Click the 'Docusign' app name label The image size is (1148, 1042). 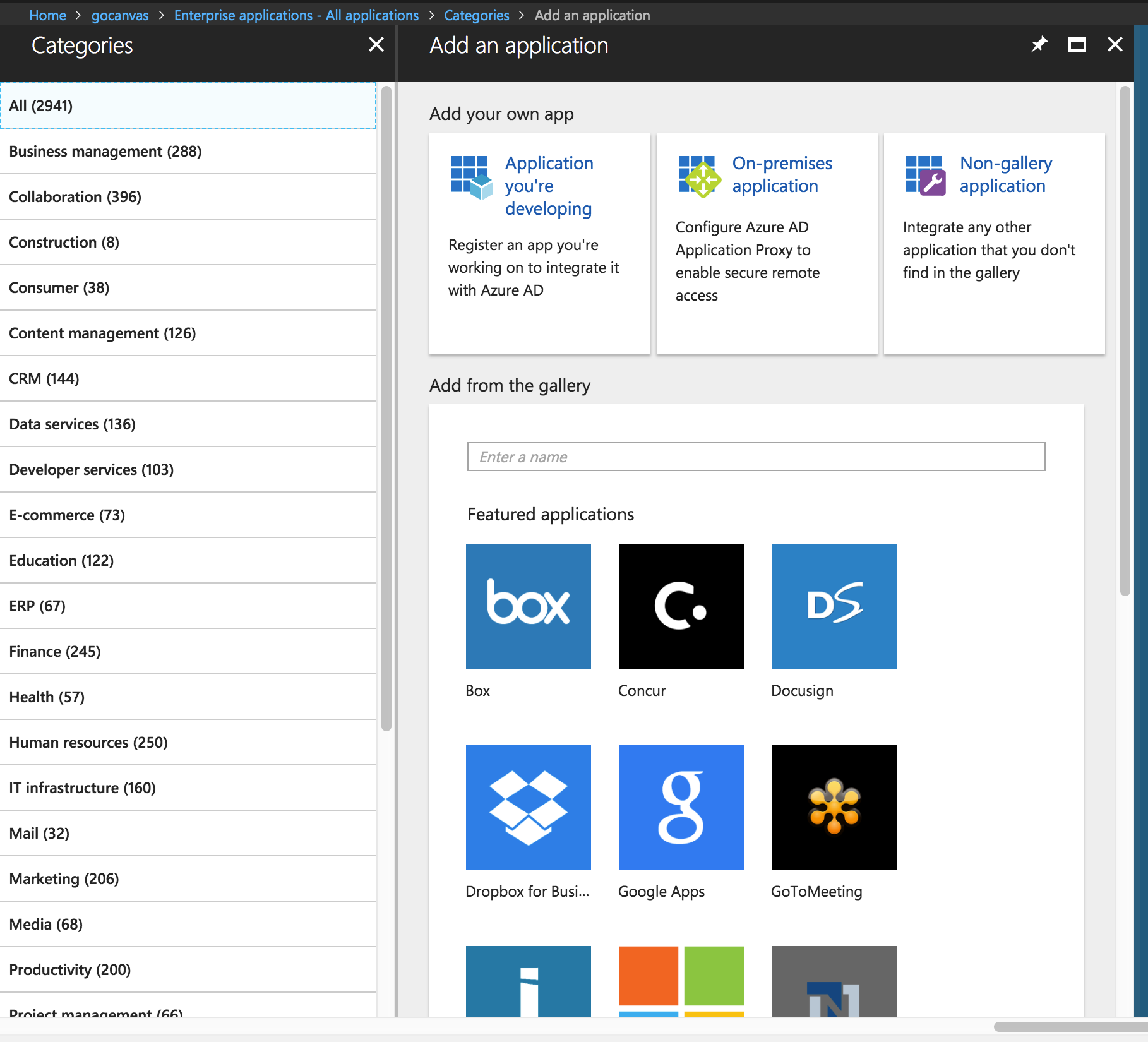click(803, 691)
